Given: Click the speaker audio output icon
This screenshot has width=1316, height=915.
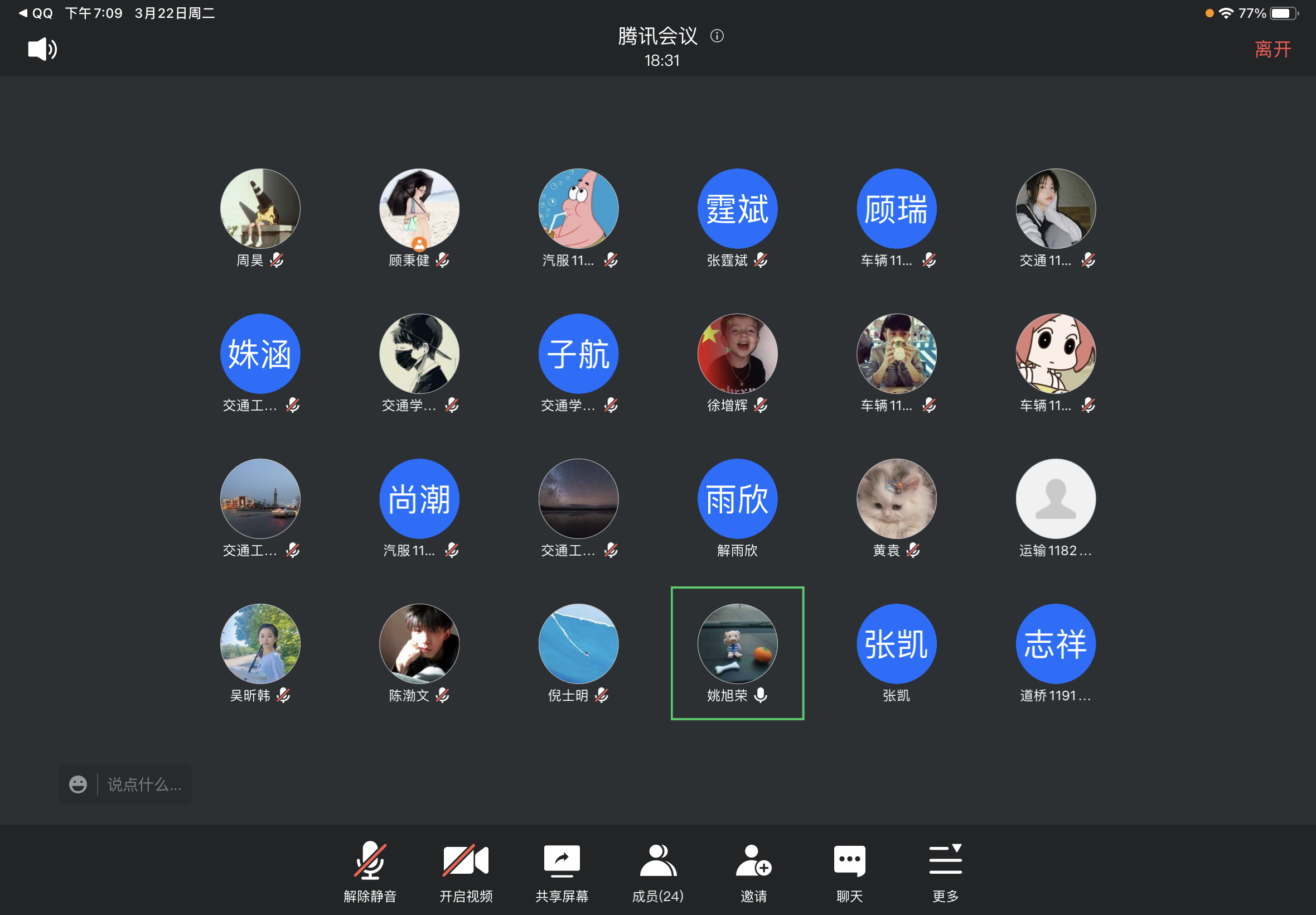Looking at the screenshot, I should 42,49.
